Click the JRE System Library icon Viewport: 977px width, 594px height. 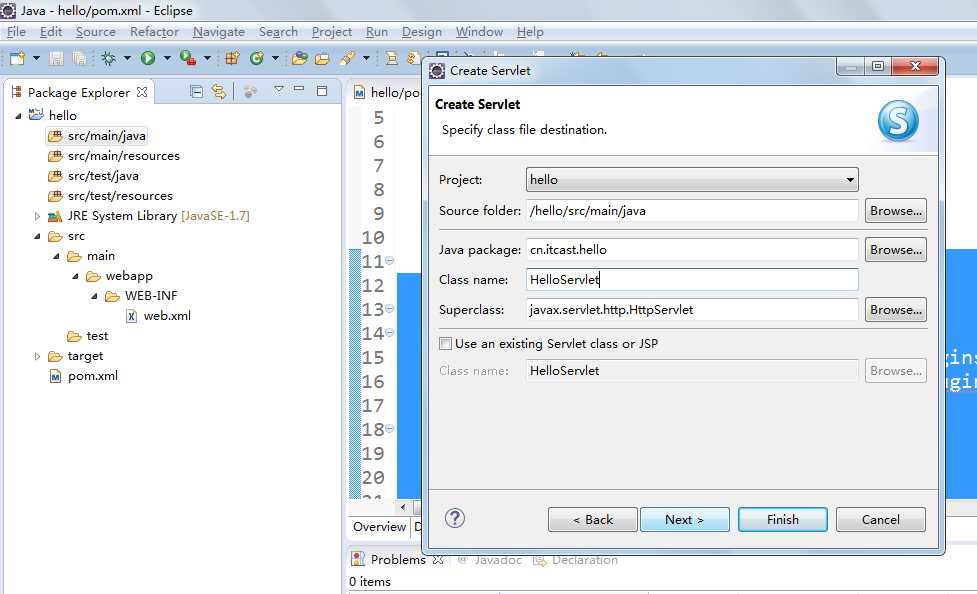pos(55,216)
